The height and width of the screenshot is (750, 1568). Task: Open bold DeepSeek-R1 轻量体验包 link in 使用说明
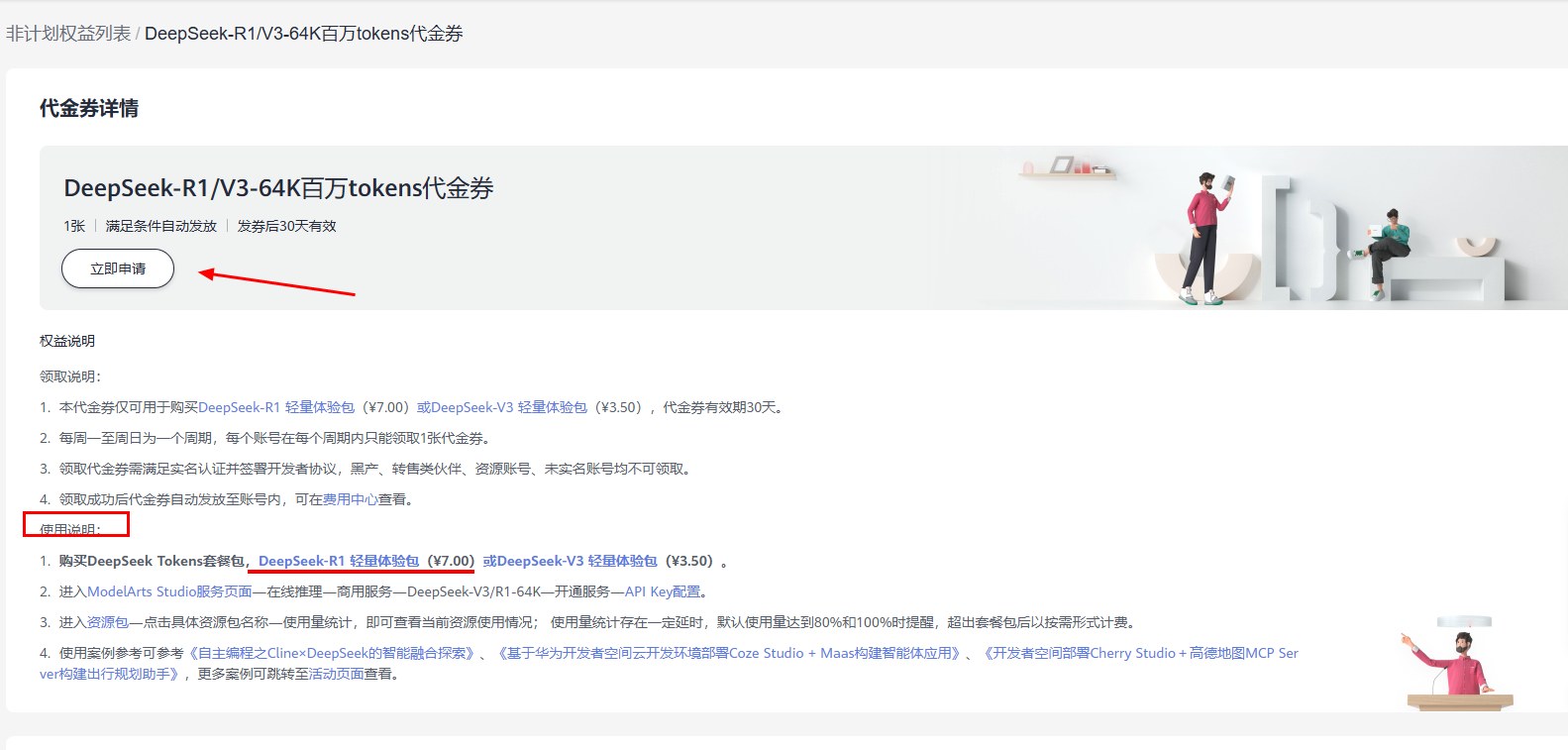click(x=339, y=561)
